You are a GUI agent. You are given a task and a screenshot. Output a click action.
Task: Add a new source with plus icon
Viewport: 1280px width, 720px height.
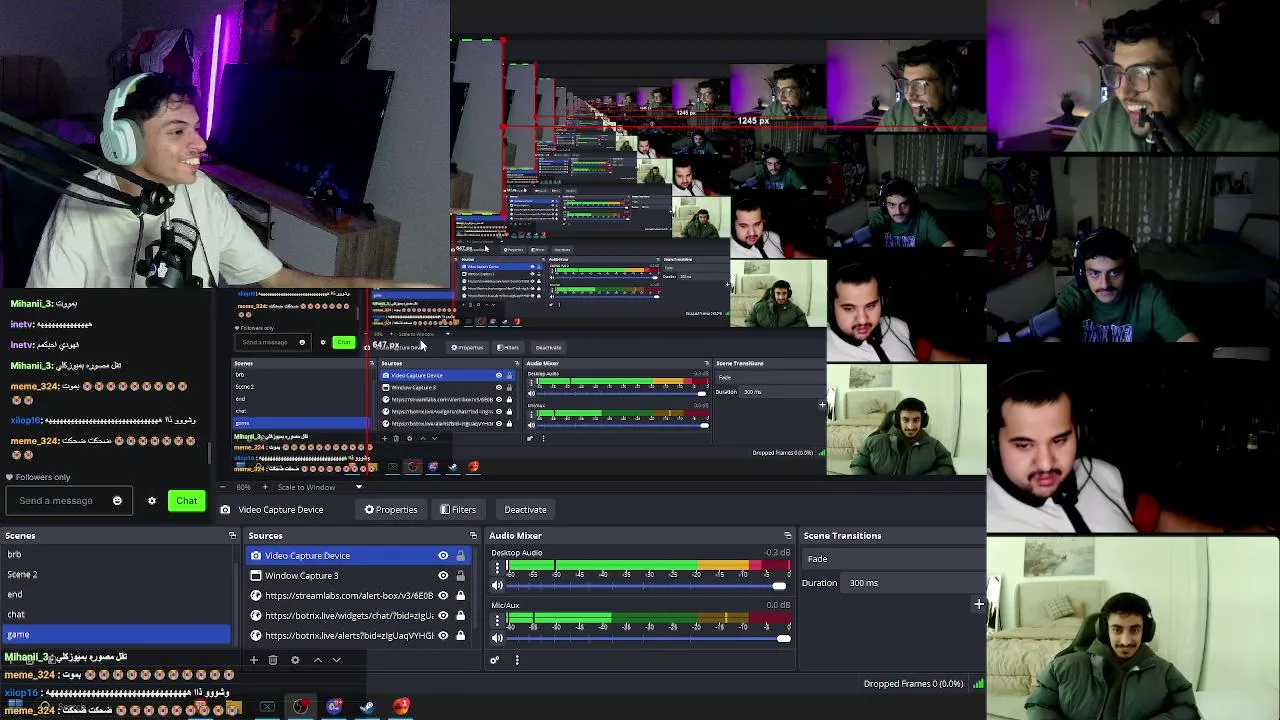click(254, 660)
